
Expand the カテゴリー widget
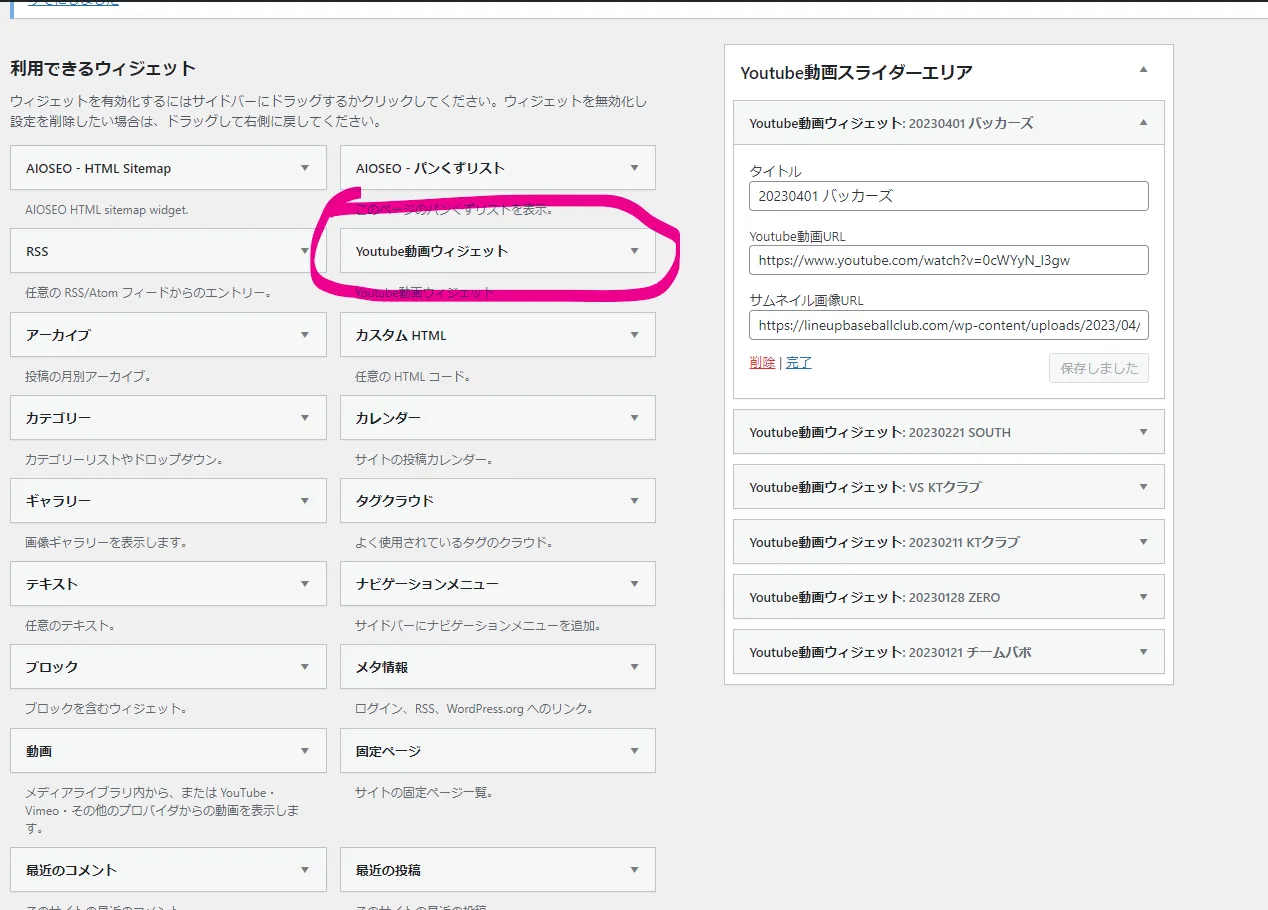pos(305,418)
